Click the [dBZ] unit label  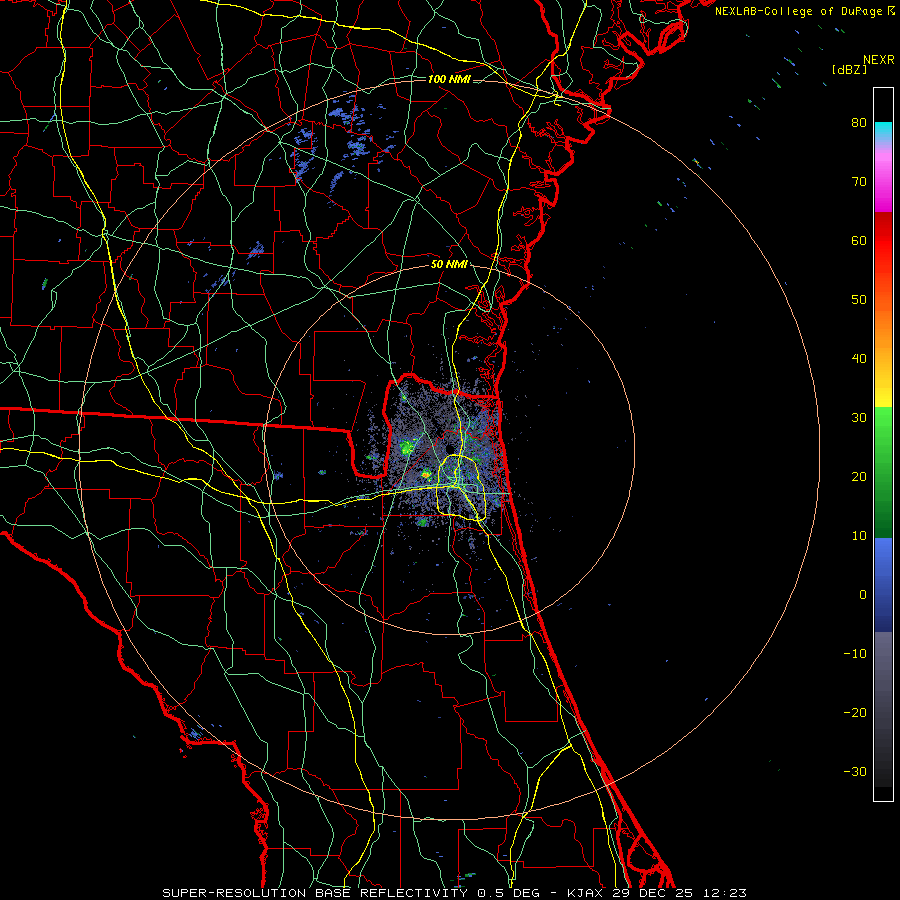pyautogui.click(x=849, y=69)
